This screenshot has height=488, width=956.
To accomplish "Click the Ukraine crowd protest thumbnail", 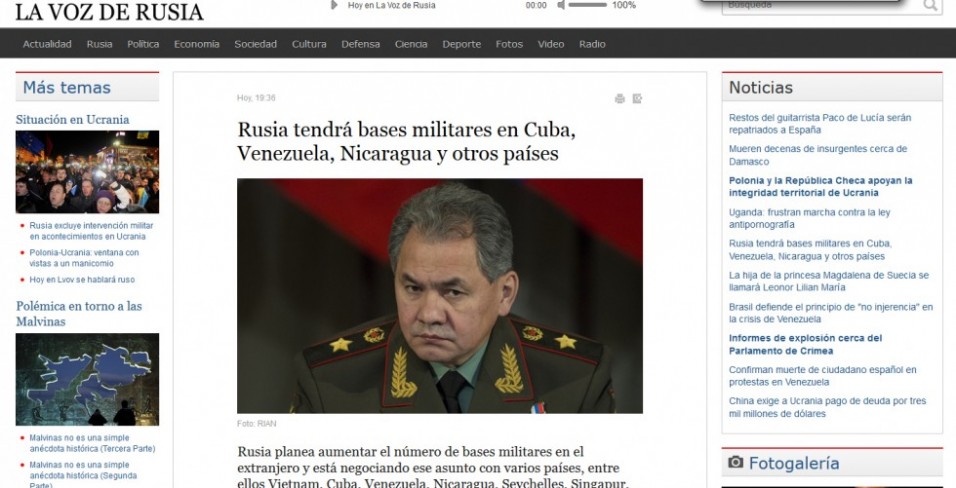I will coord(87,171).
